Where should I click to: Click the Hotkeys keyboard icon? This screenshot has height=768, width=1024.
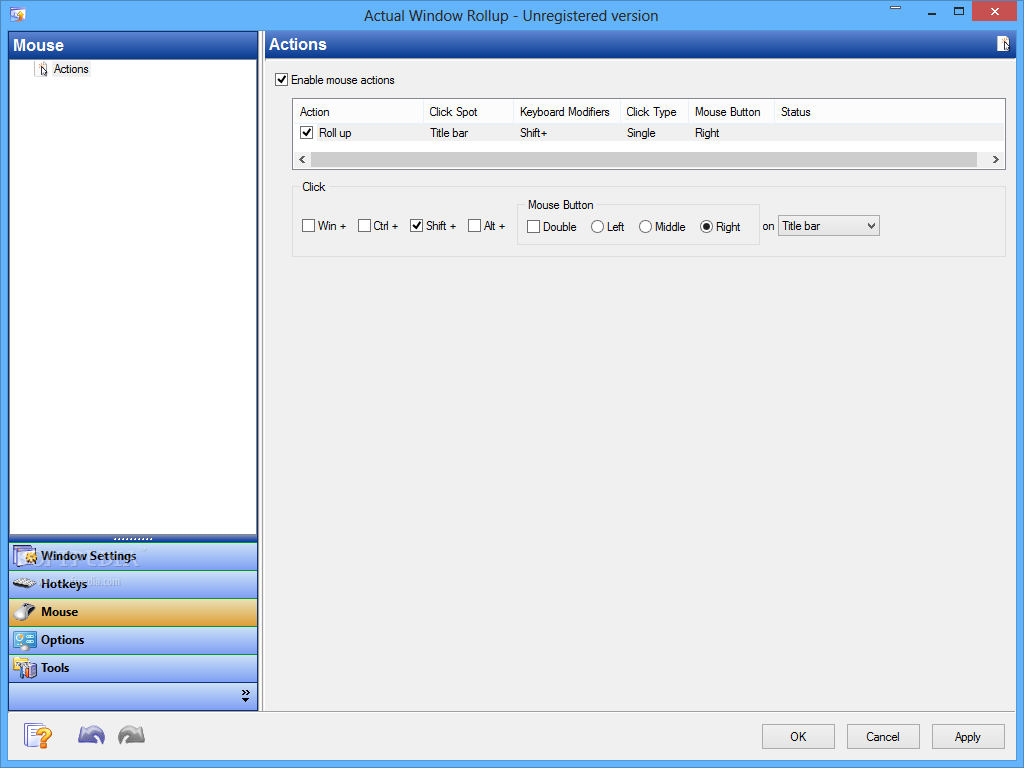(x=25, y=583)
